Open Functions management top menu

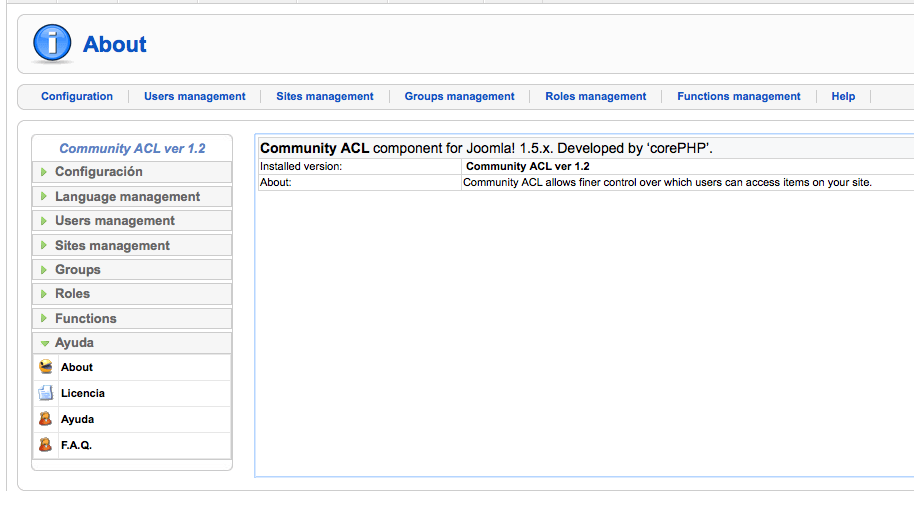click(x=739, y=96)
